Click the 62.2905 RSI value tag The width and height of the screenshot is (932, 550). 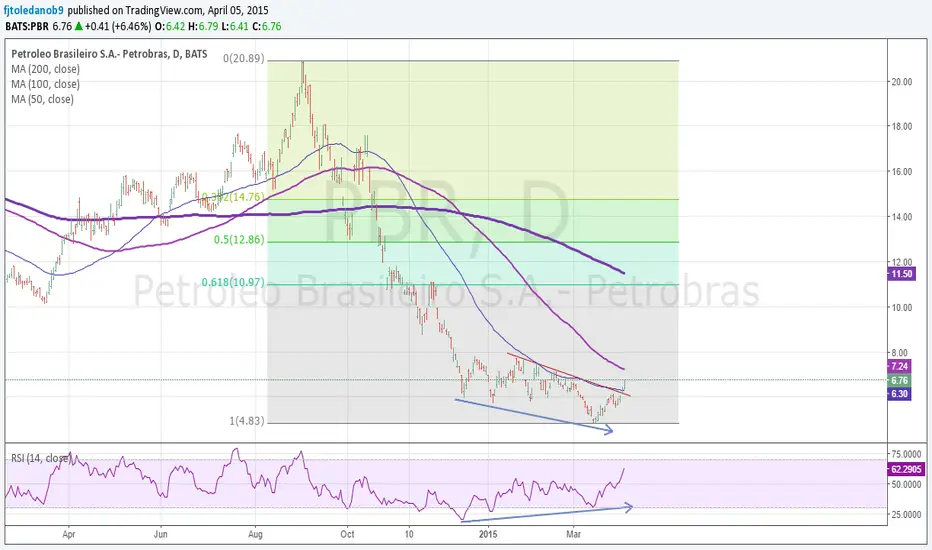click(906, 469)
